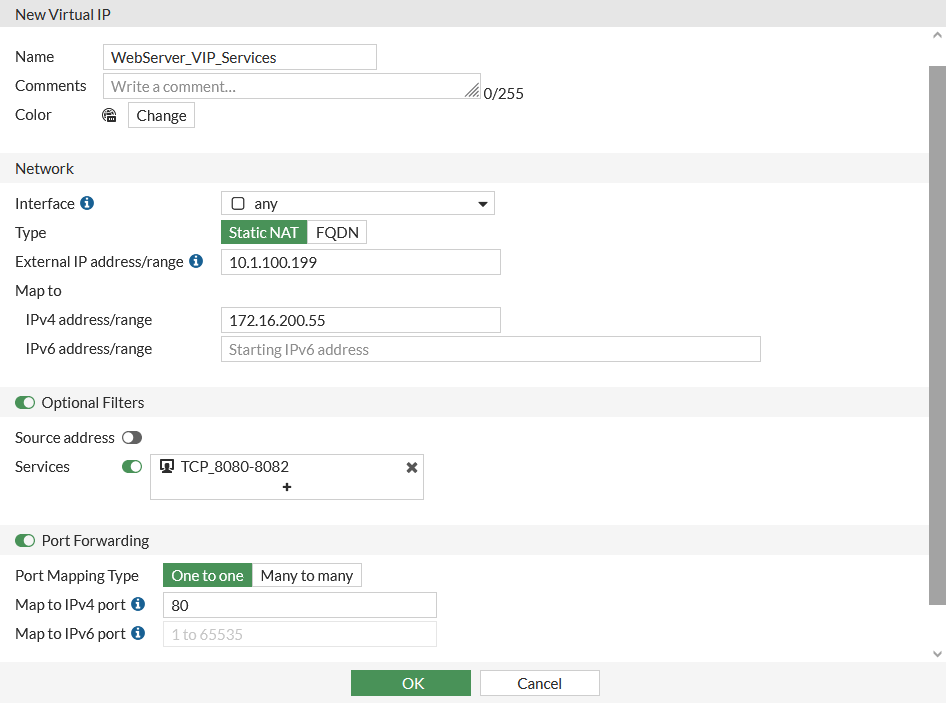Toggle the Optional Filters switch

[25, 402]
